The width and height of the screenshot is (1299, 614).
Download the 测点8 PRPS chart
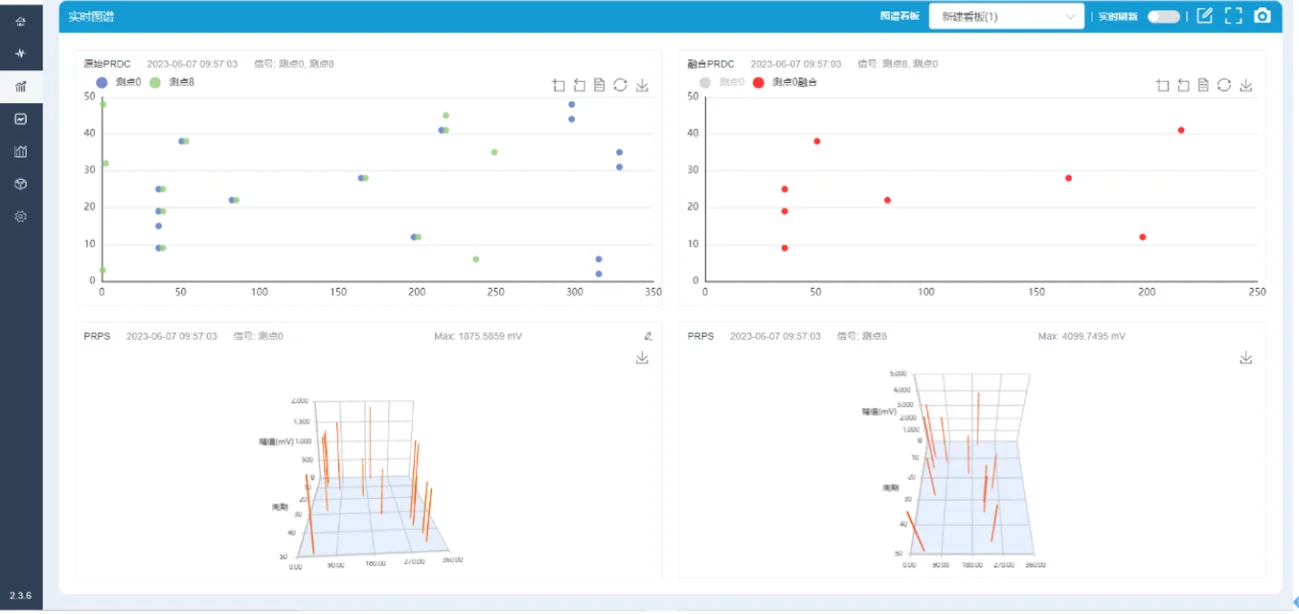[x=1246, y=358]
